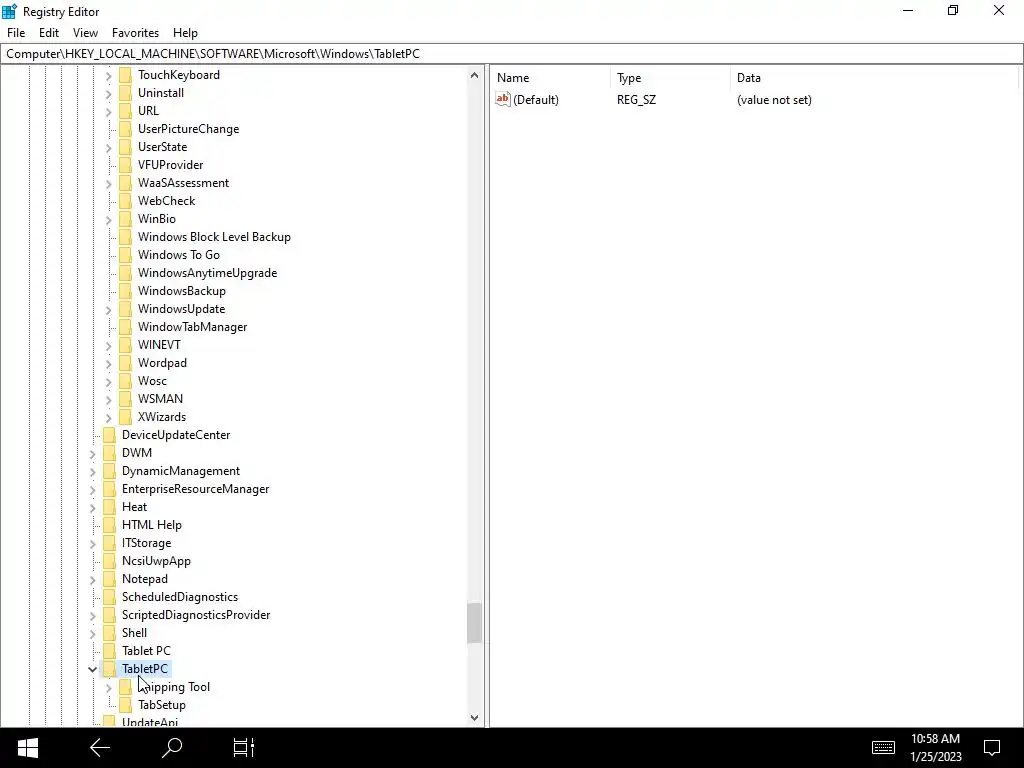Screen dimensions: 1024x768
Task: Click the Tablet PC folder icon
Action: [x=109, y=650]
